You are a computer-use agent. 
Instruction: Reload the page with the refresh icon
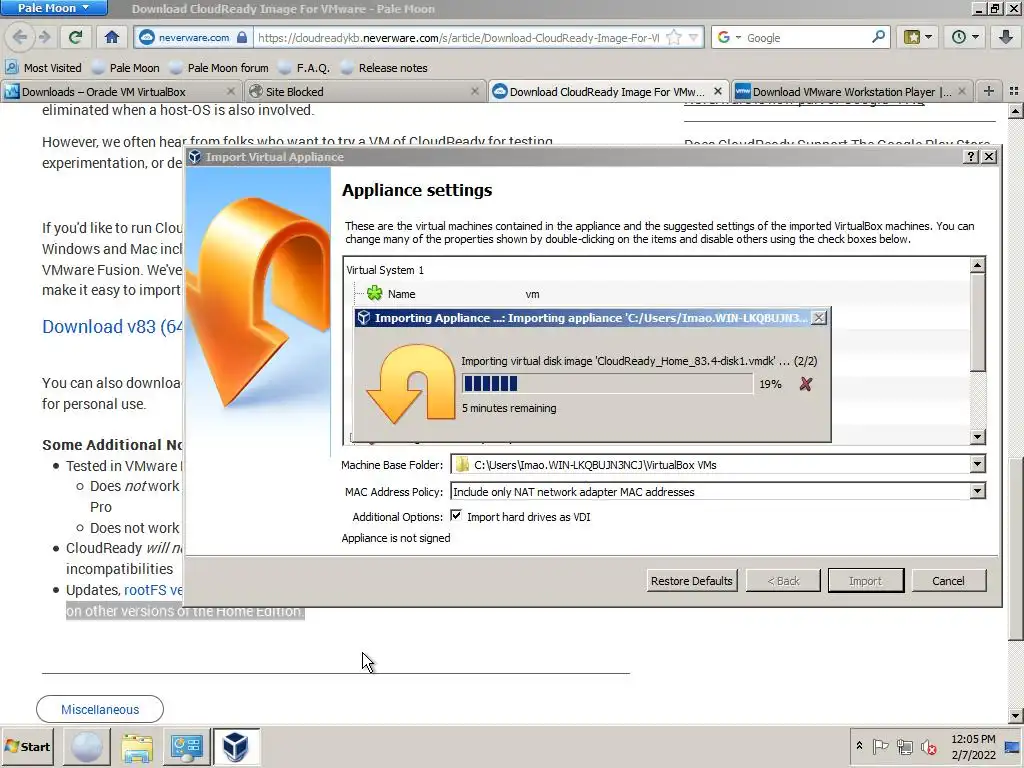[75, 37]
